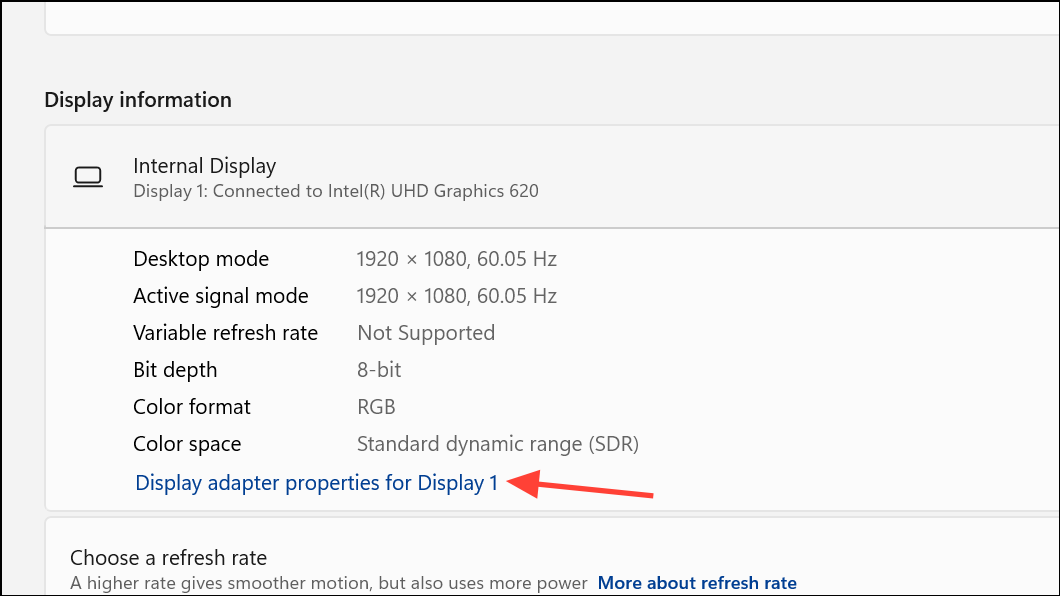The height and width of the screenshot is (596, 1060).
Task: Click the Display information section heading
Action: (x=138, y=100)
